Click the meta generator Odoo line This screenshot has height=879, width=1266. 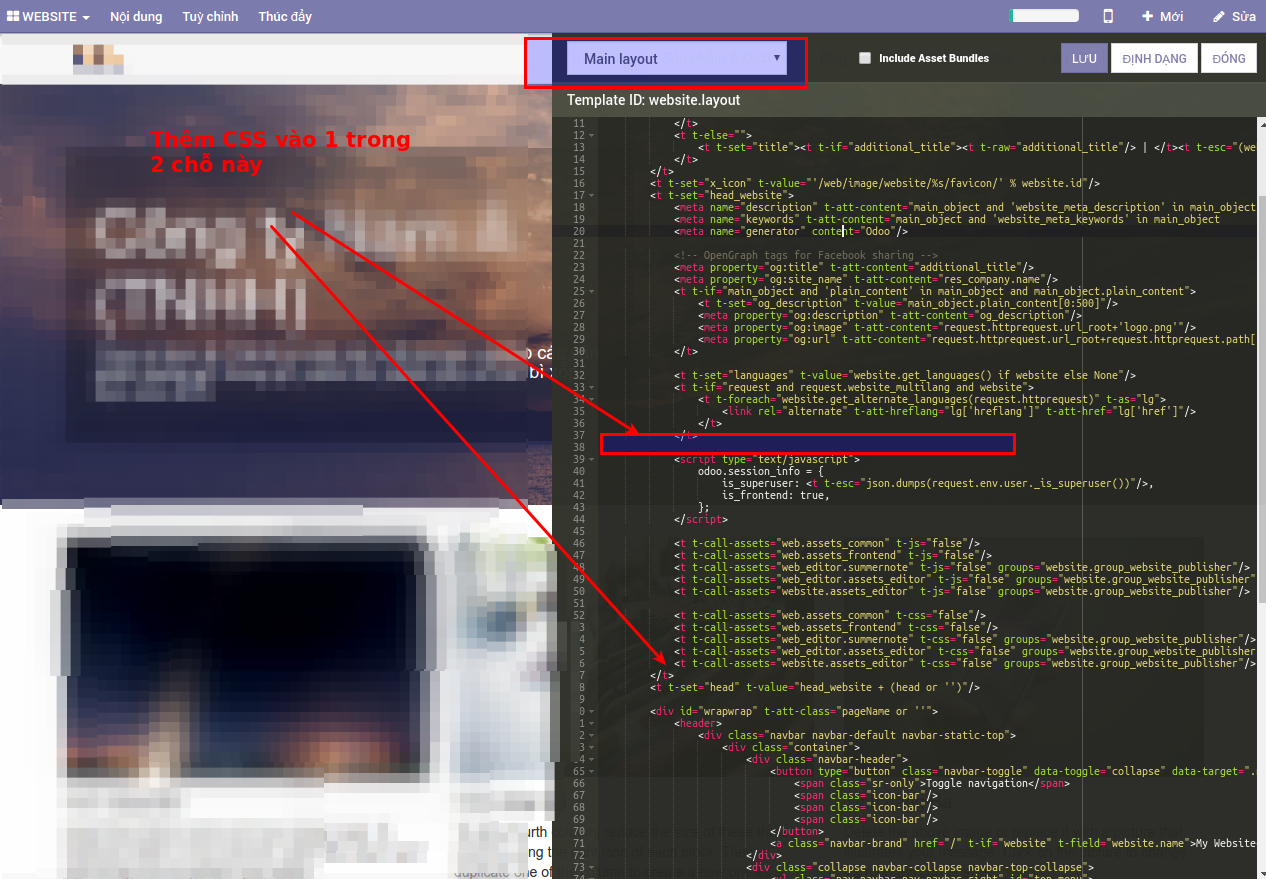pyautogui.click(x=791, y=231)
